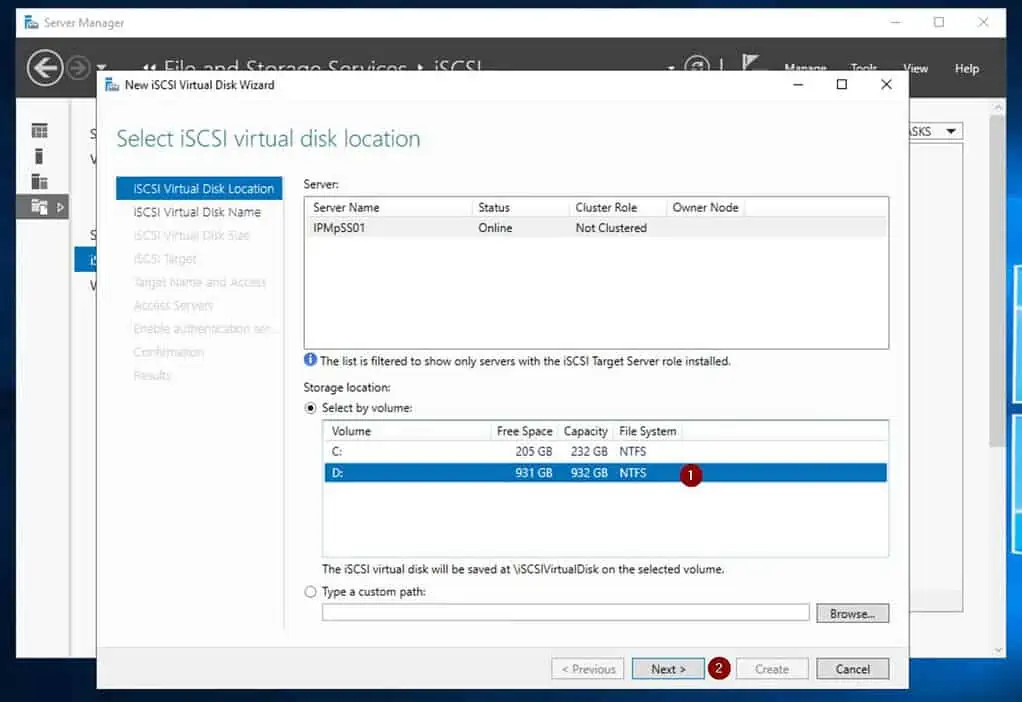Sort servers by the Owner Node column

705,207
